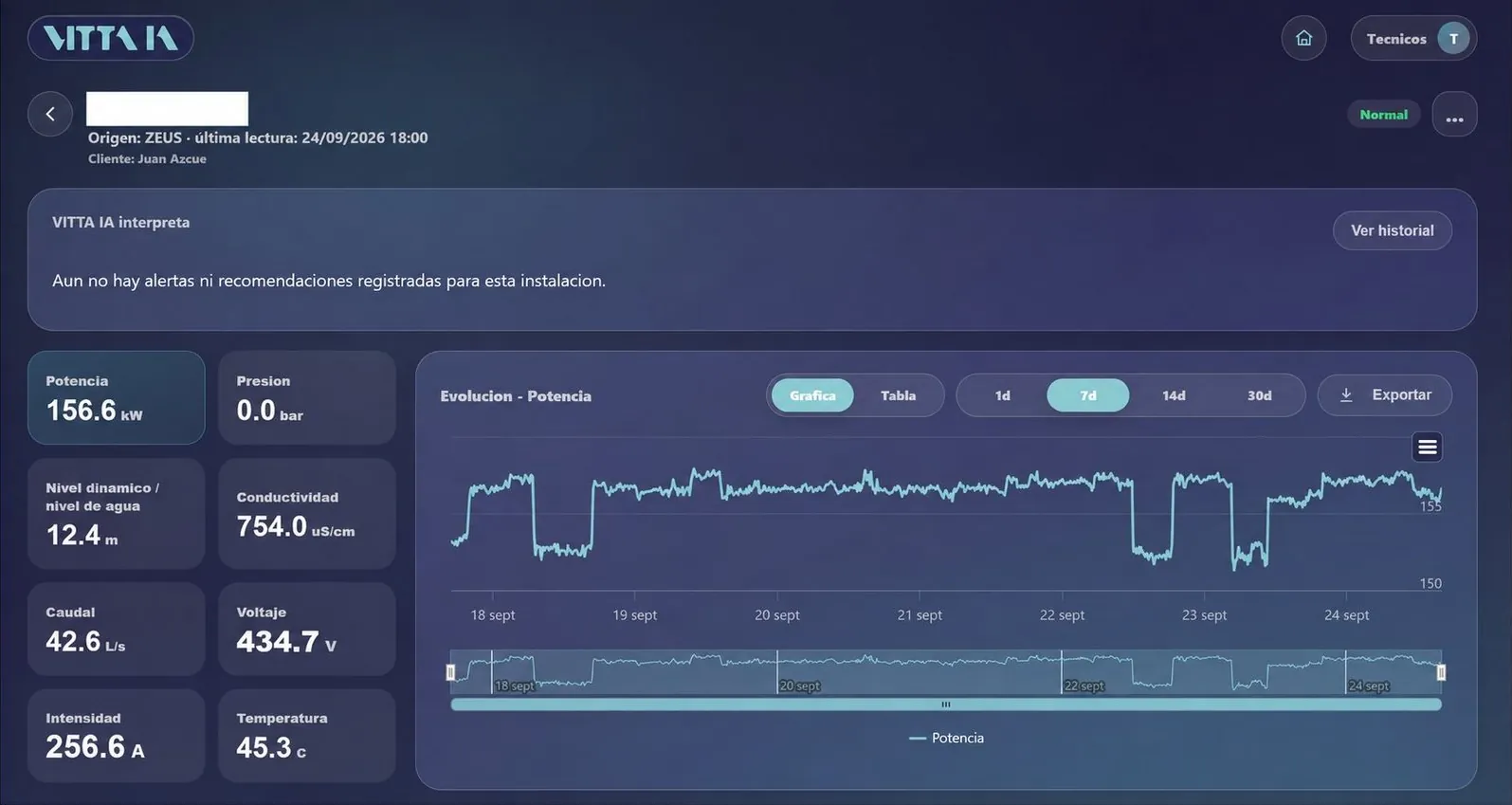The width and height of the screenshot is (1512, 805).
Task: Click the Ver historial button
Action: (x=1392, y=230)
